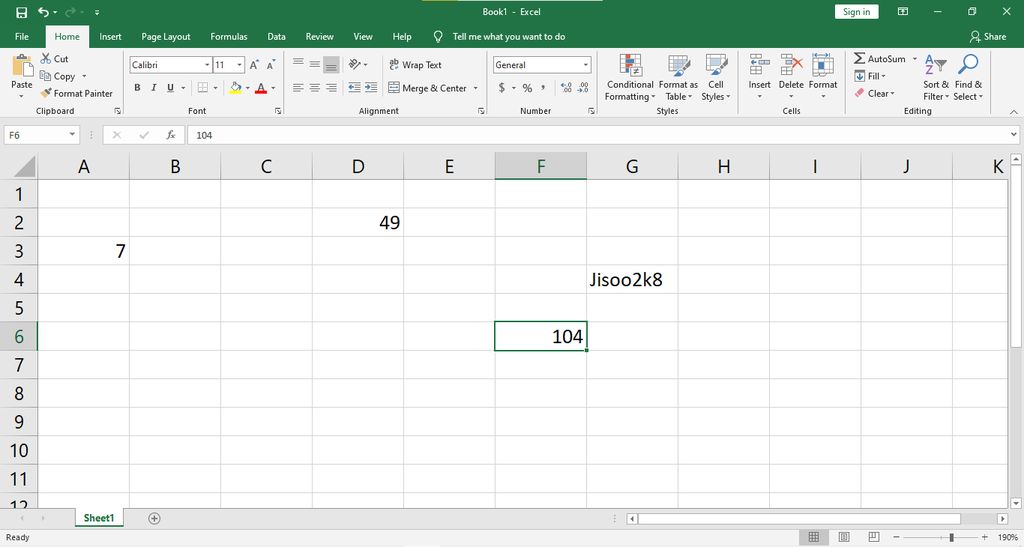Increase Decimal places
This screenshot has width=1024, height=547.
pyautogui.click(x=566, y=87)
